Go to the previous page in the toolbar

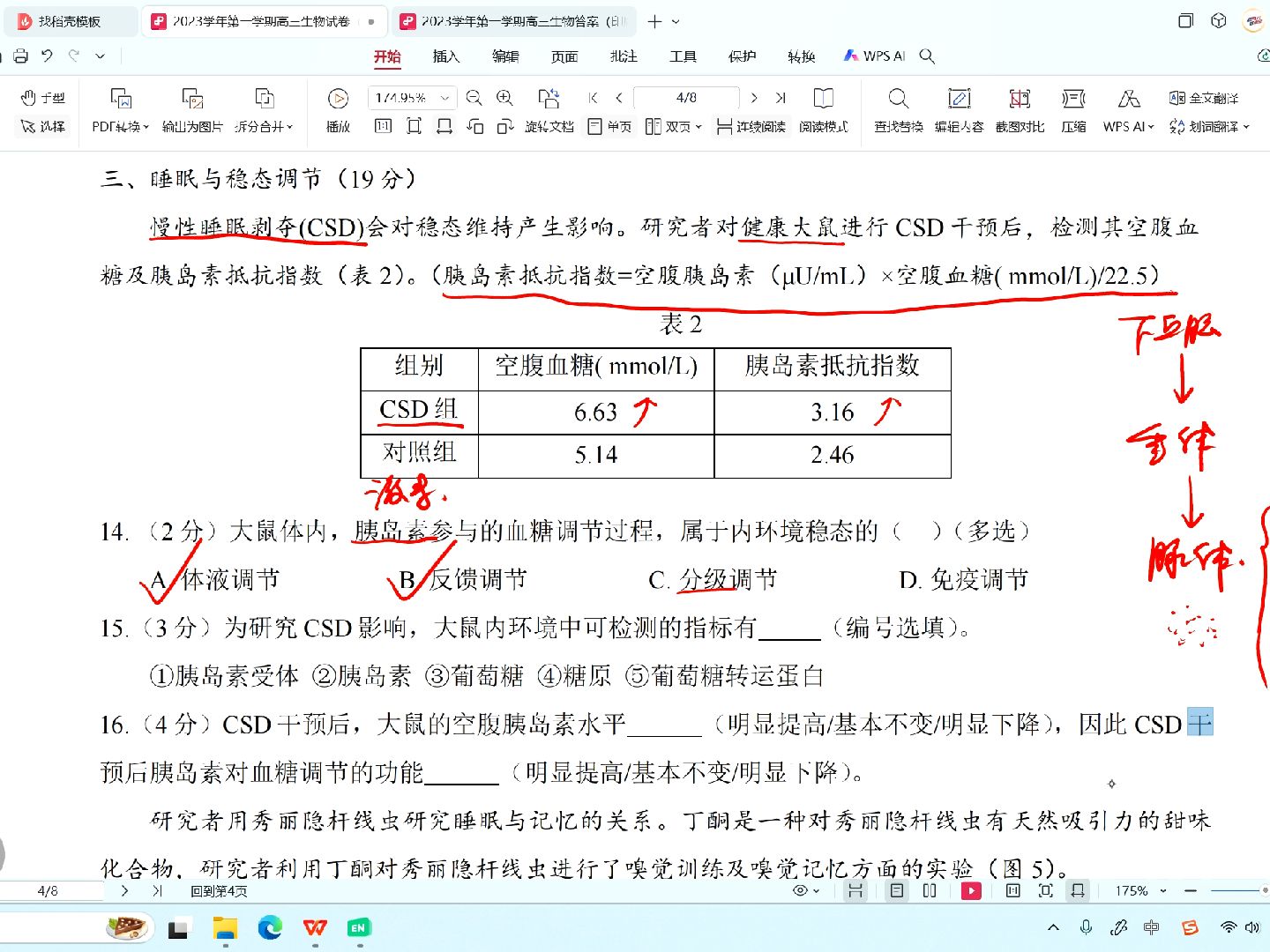[619, 98]
